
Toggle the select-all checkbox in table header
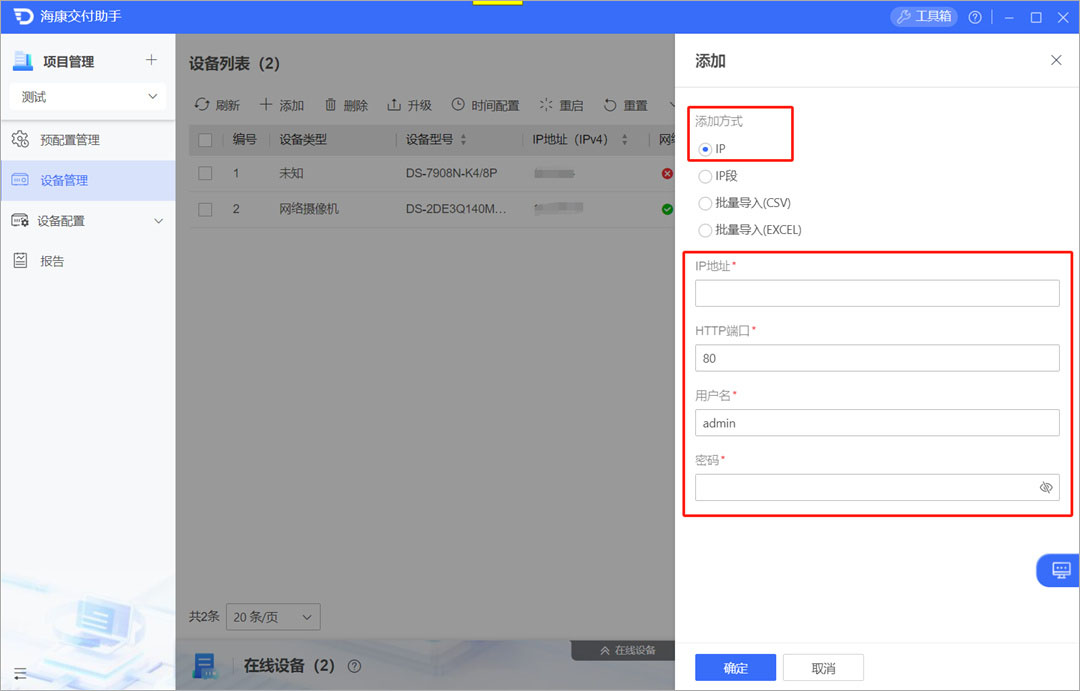[205, 140]
